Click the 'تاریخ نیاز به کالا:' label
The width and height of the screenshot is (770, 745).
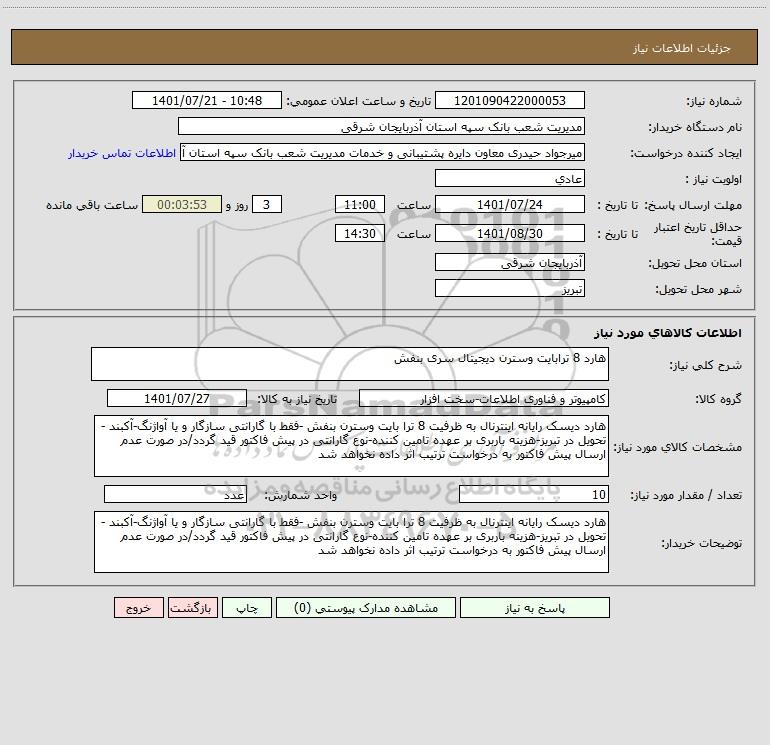(x=298, y=399)
